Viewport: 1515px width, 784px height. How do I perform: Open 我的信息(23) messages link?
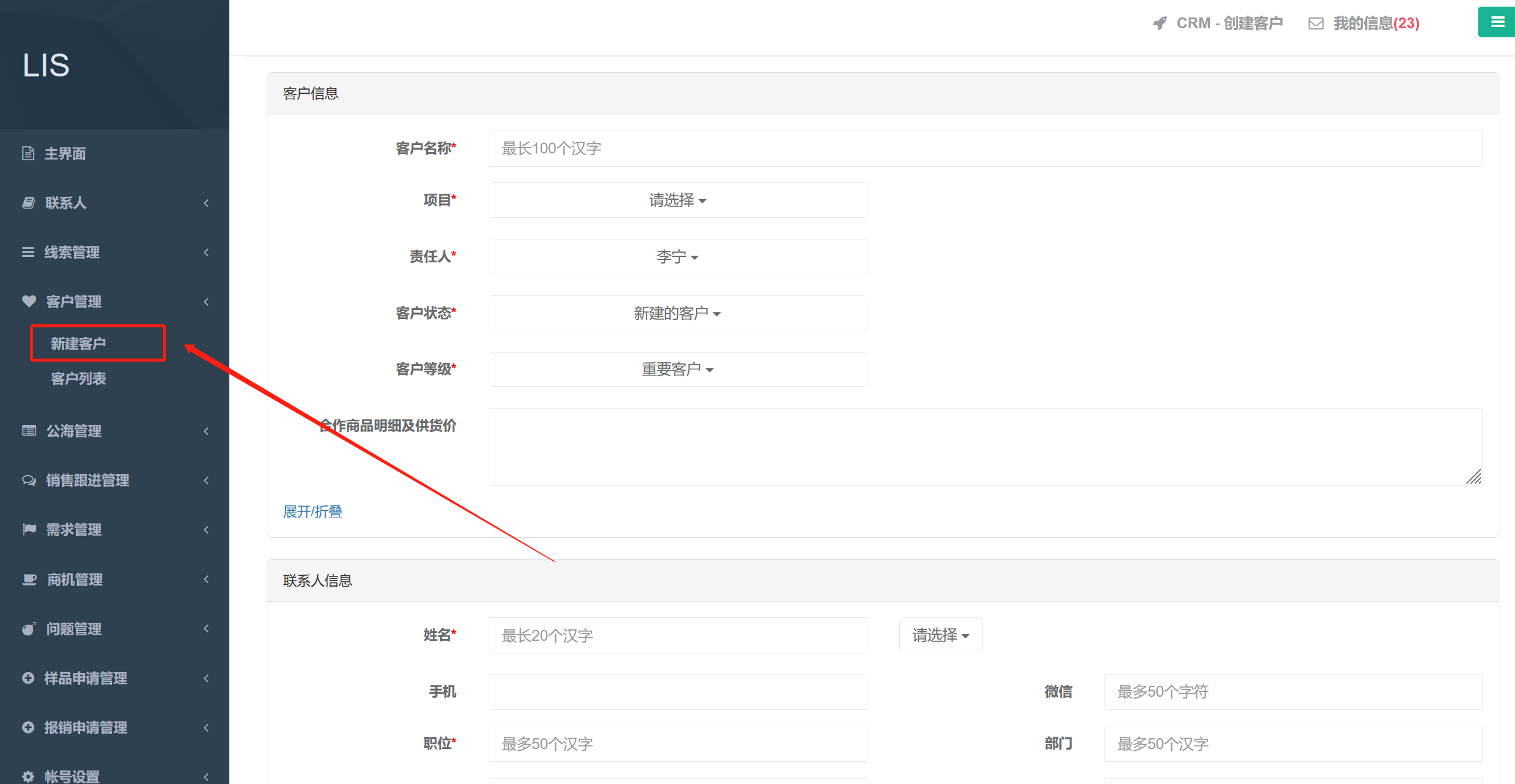[1376, 23]
